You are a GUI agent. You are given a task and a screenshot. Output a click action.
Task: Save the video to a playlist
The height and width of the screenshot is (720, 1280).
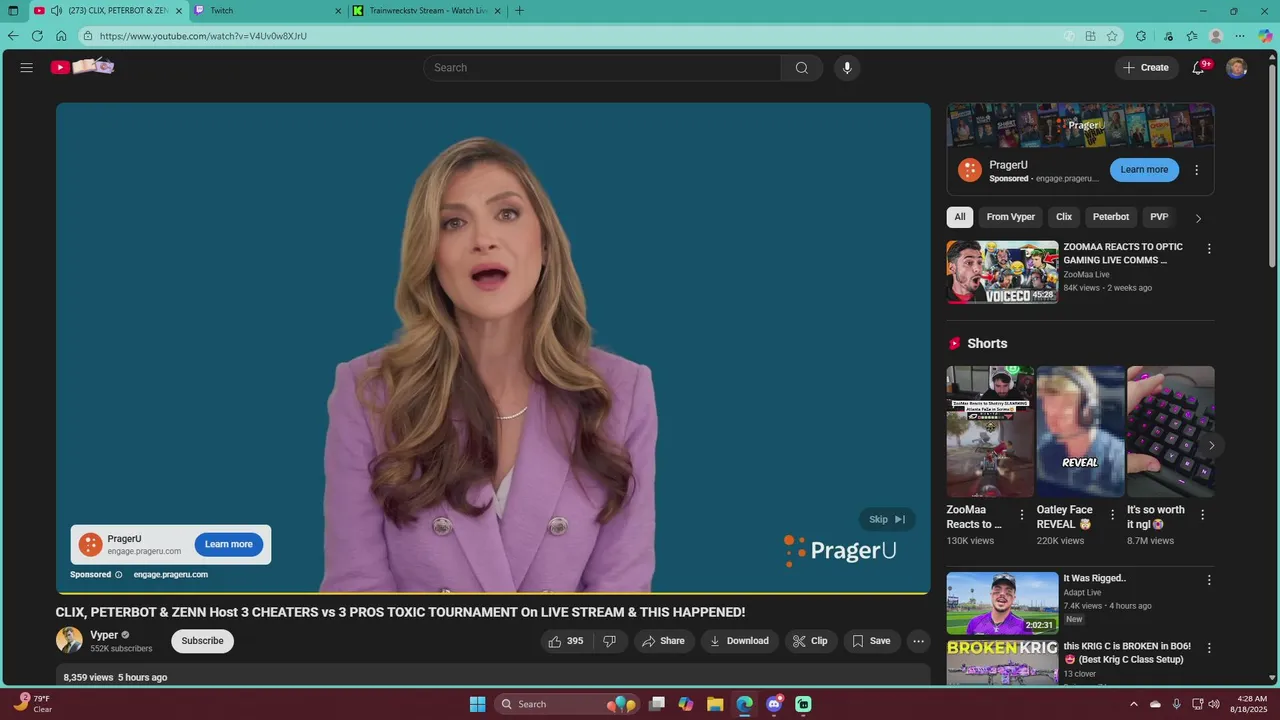tap(870, 641)
